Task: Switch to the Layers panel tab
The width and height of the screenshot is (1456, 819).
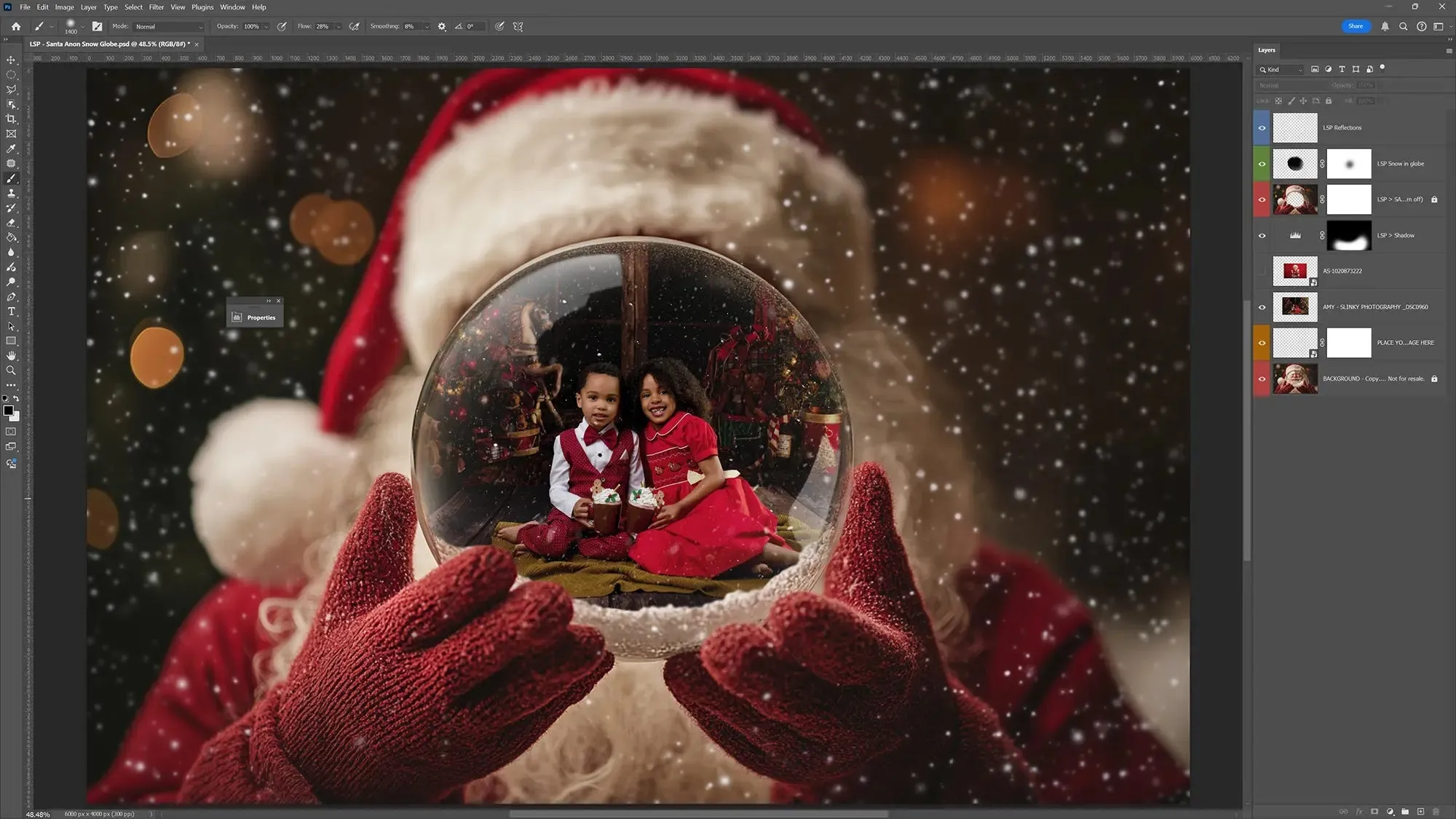Action: 1267,50
